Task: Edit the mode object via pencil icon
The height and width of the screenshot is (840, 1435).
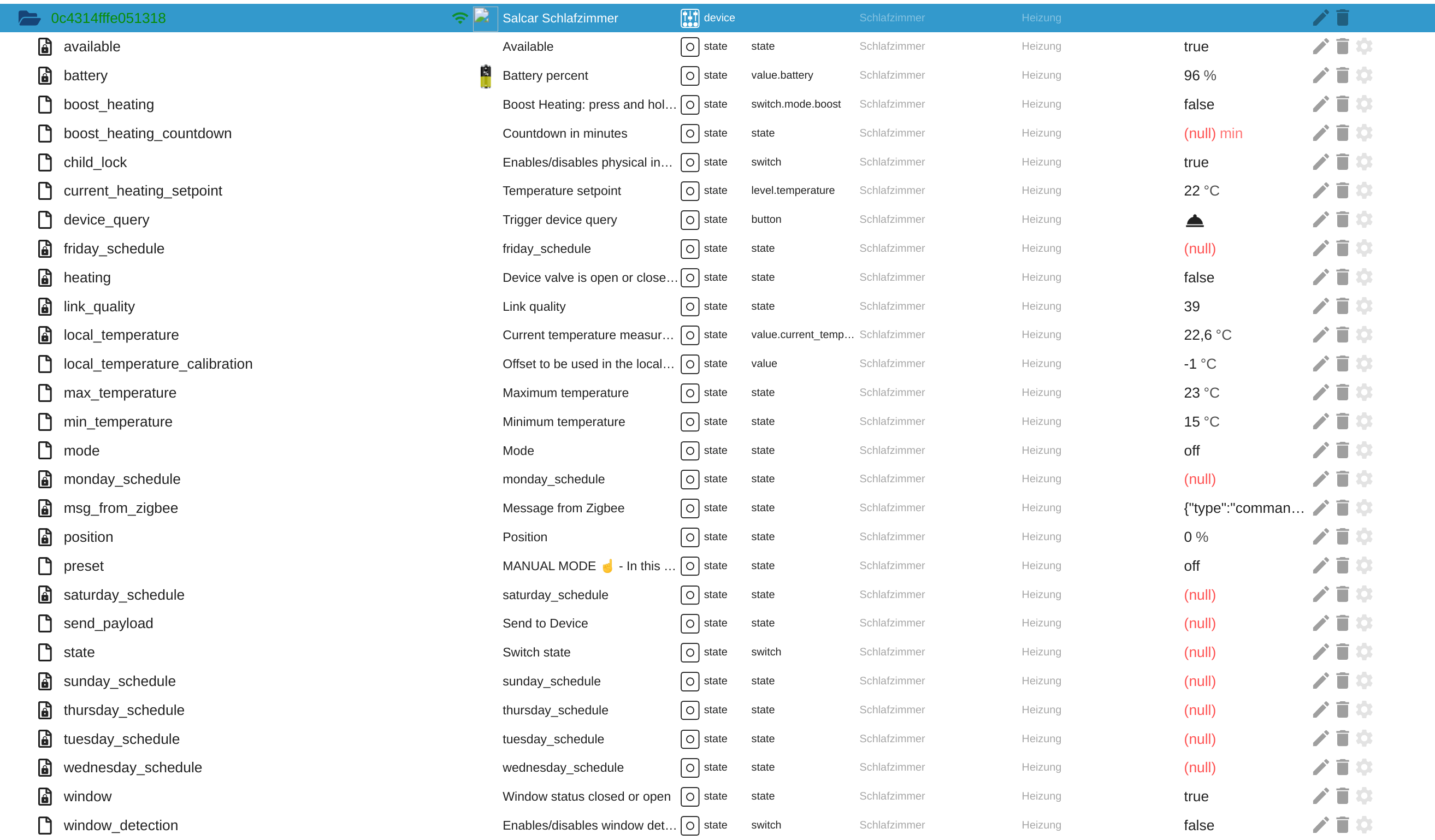Action: tap(1320, 451)
